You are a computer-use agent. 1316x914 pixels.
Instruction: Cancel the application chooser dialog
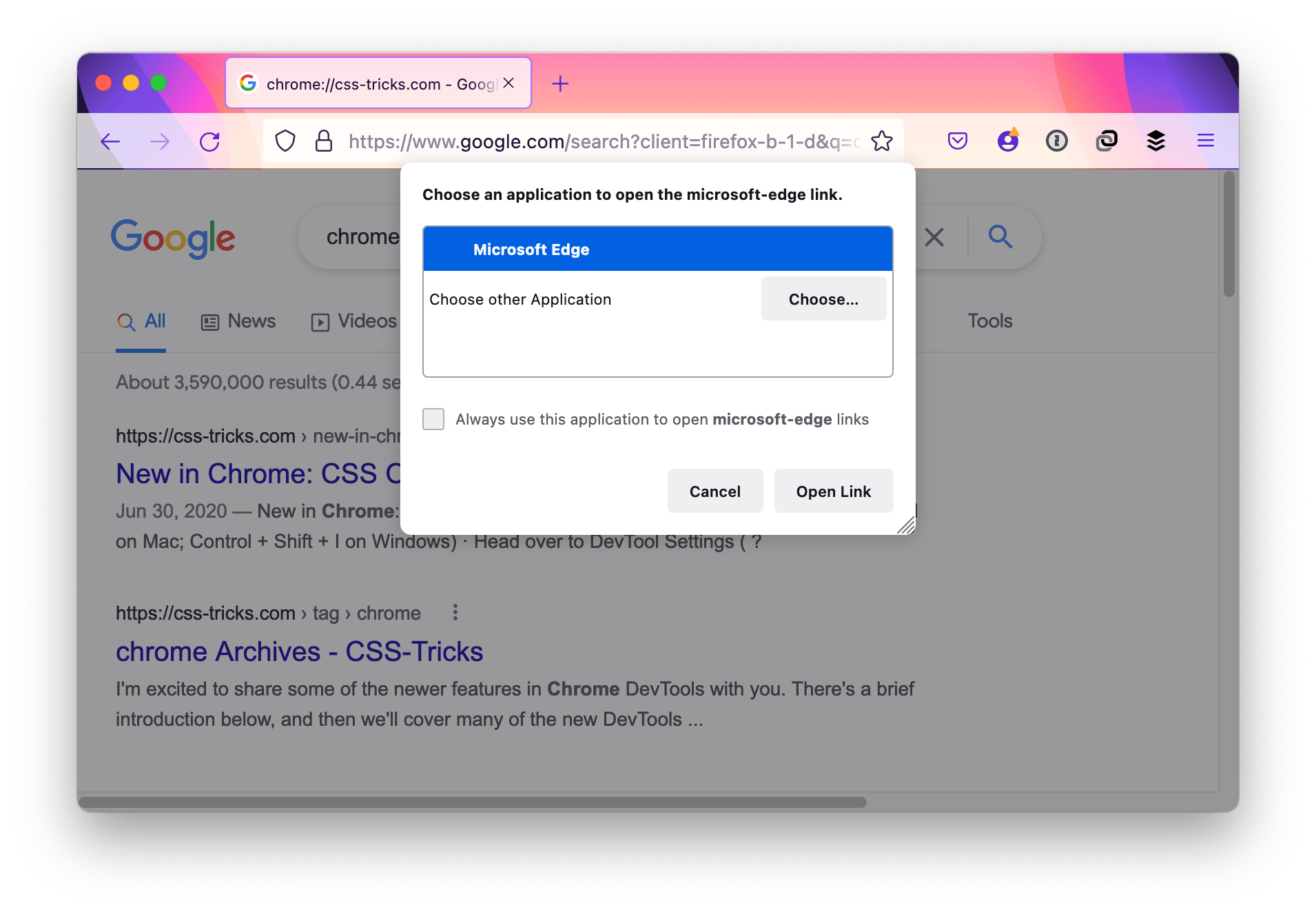click(715, 491)
